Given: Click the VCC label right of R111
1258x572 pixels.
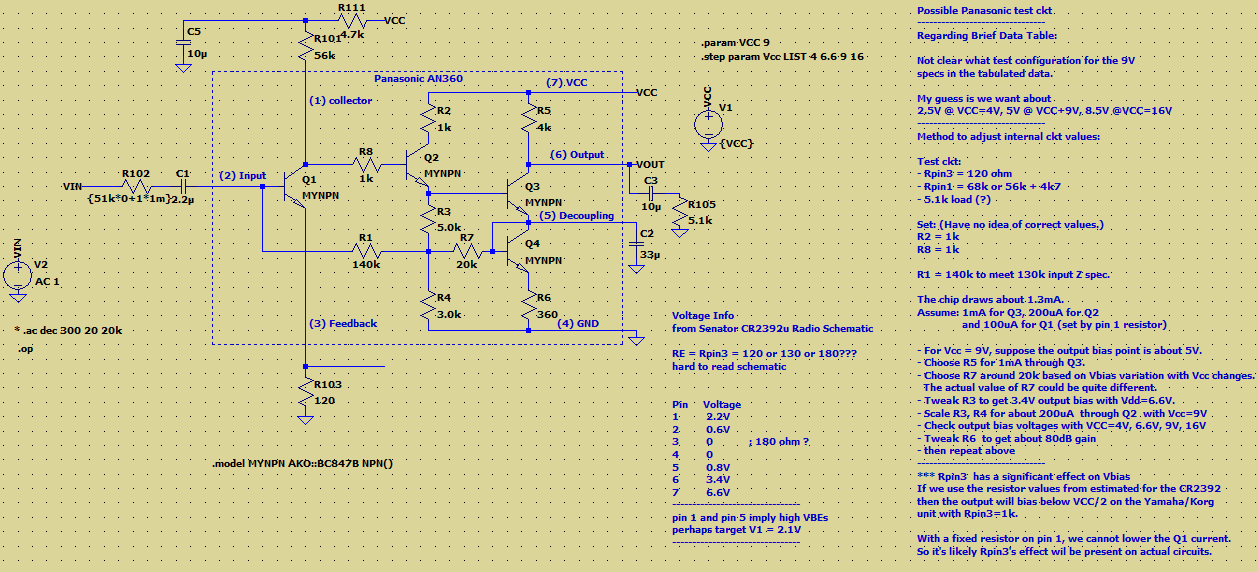Looking at the screenshot, I should [x=394, y=20].
